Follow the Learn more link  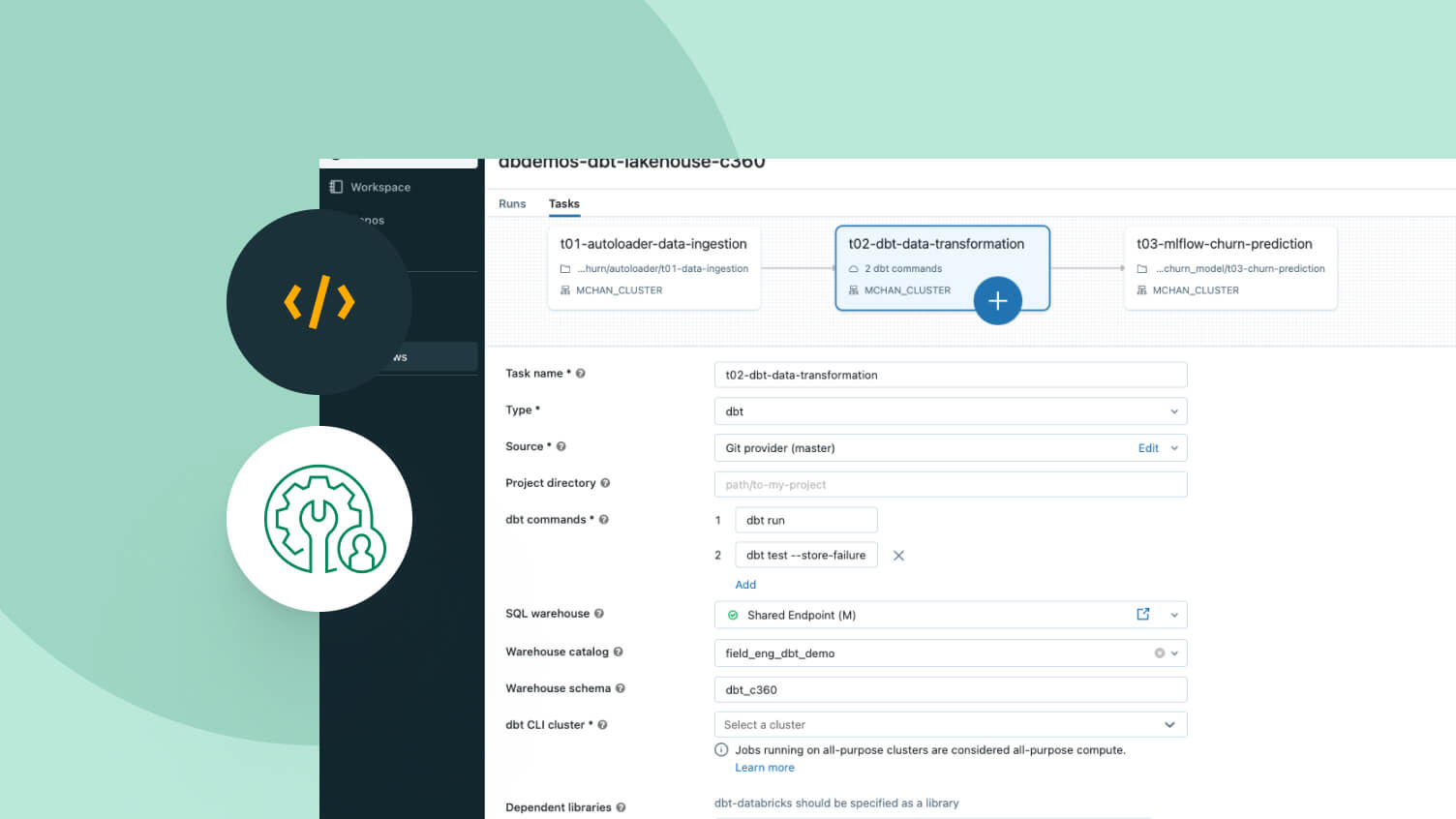[x=765, y=768]
